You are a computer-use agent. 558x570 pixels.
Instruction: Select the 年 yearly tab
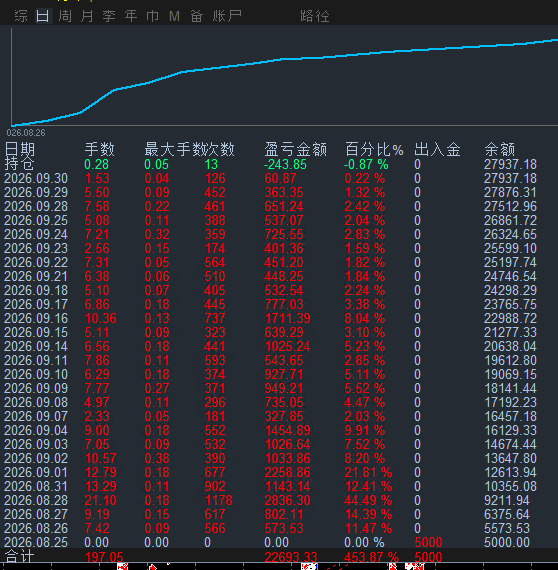pos(131,16)
